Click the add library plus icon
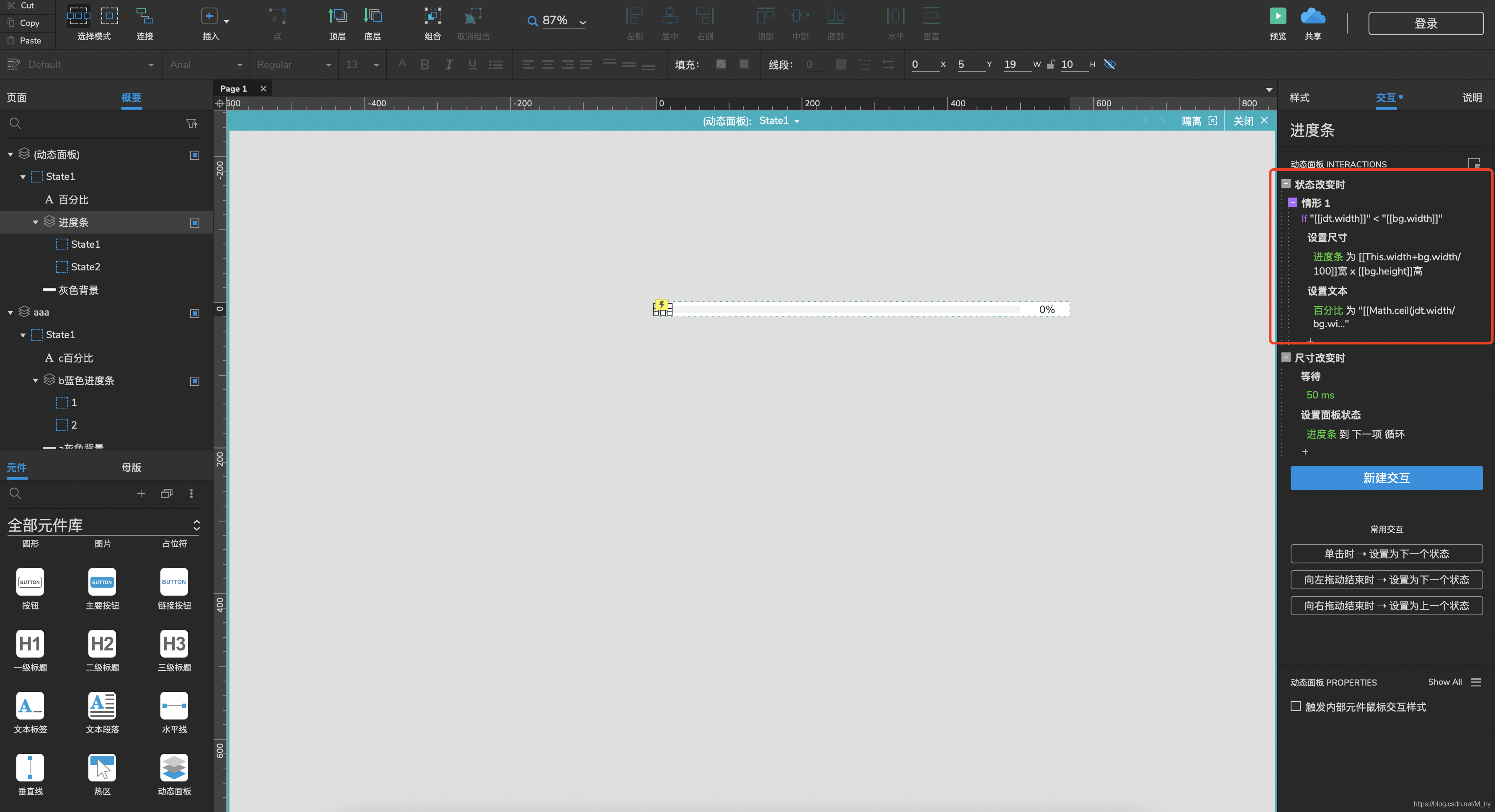1495x812 pixels. [140, 493]
